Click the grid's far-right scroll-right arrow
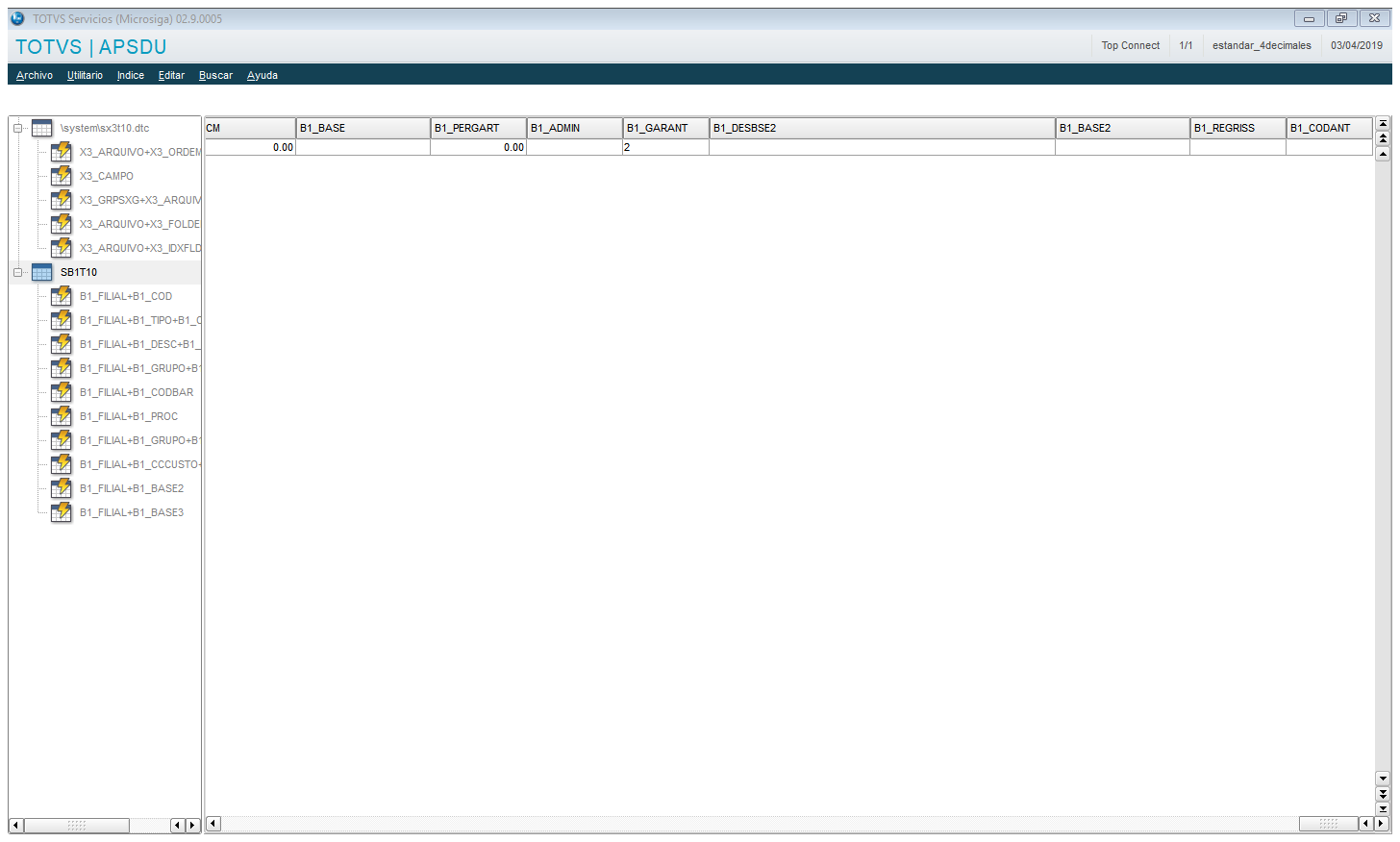The height and width of the screenshot is (842, 1400). 1382,824
